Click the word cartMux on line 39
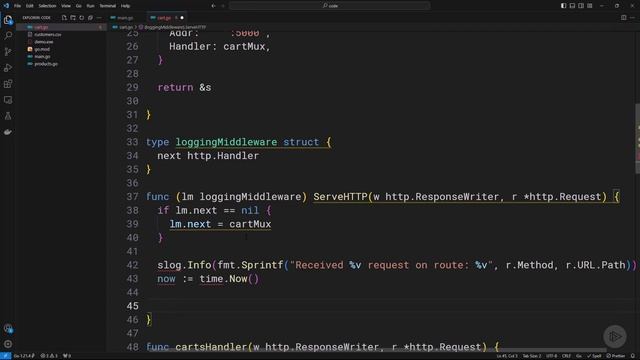This screenshot has width=640, height=360. (250, 224)
